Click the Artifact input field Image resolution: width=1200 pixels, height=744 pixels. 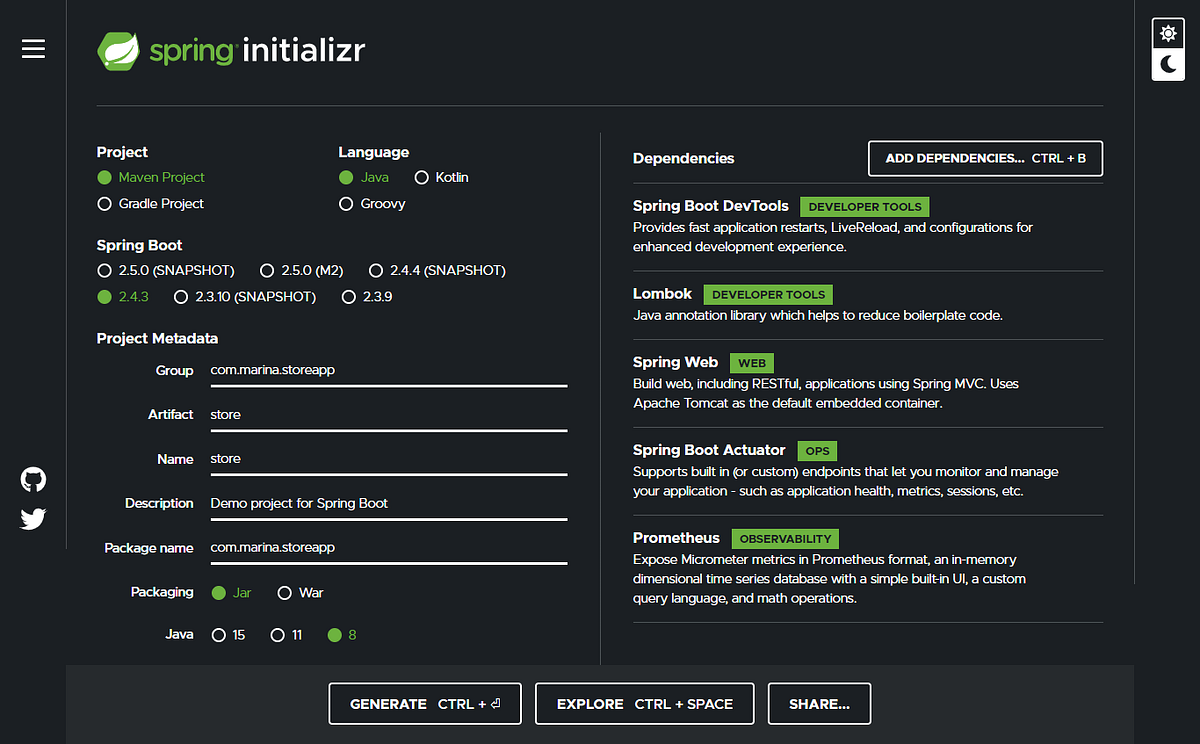tap(388, 414)
